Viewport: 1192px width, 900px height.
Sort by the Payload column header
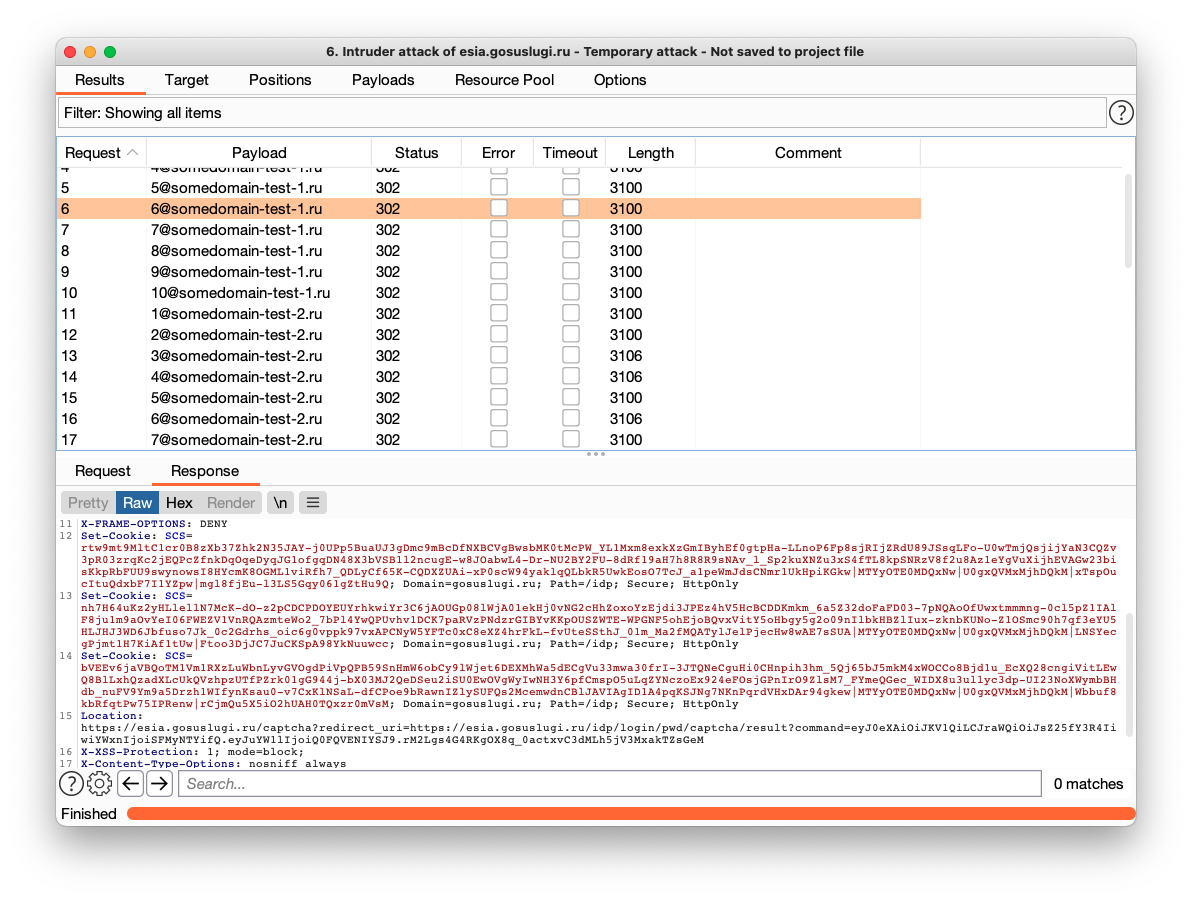click(259, 153)
